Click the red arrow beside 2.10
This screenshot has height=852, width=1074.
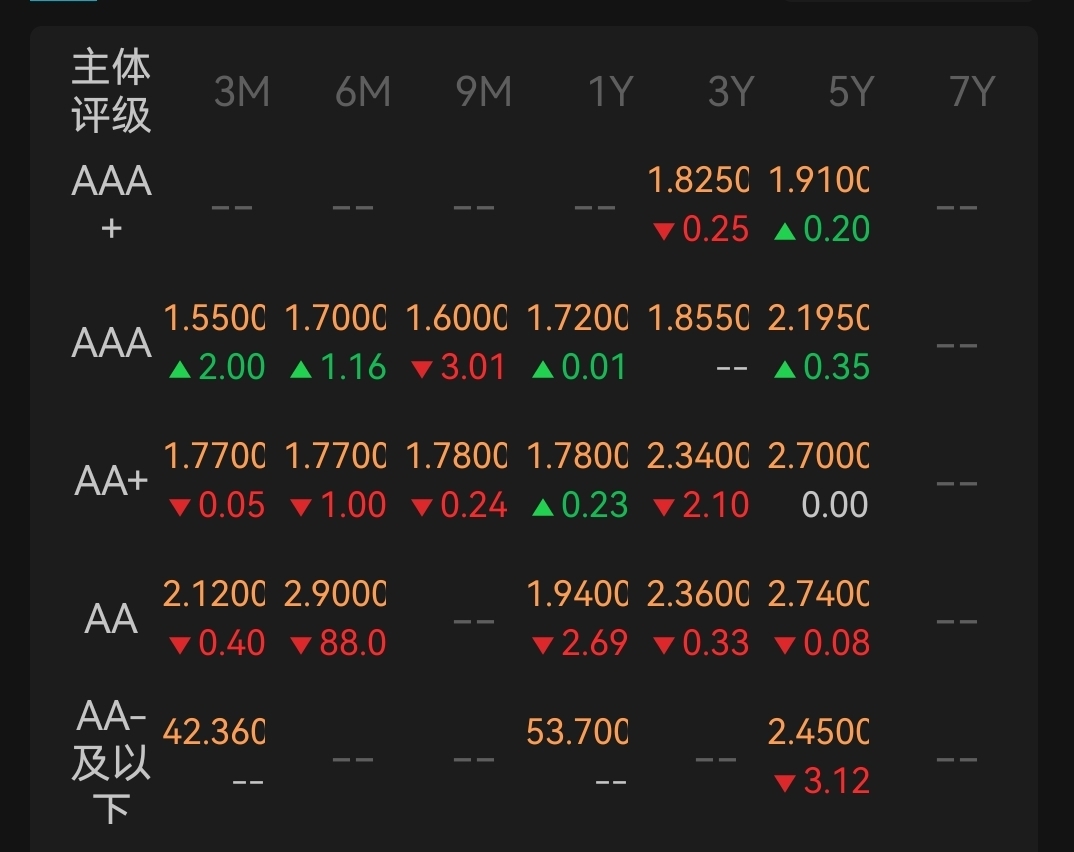[664, 508]
